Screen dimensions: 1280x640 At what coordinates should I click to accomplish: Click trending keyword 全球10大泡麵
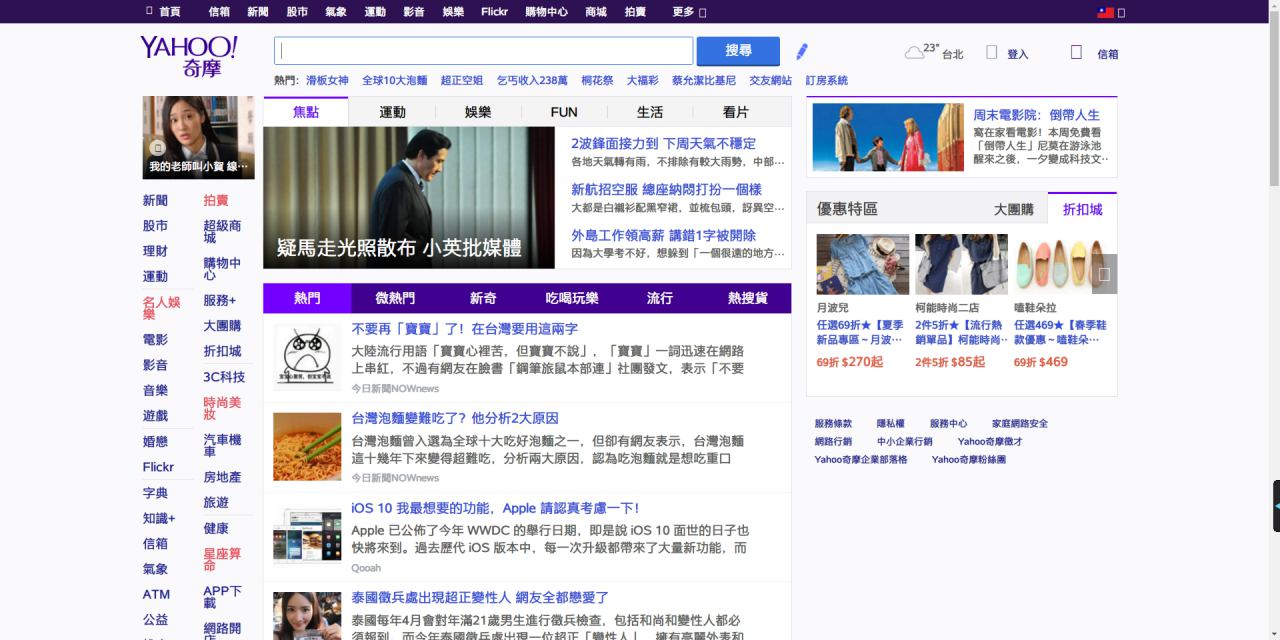(394, 80)
